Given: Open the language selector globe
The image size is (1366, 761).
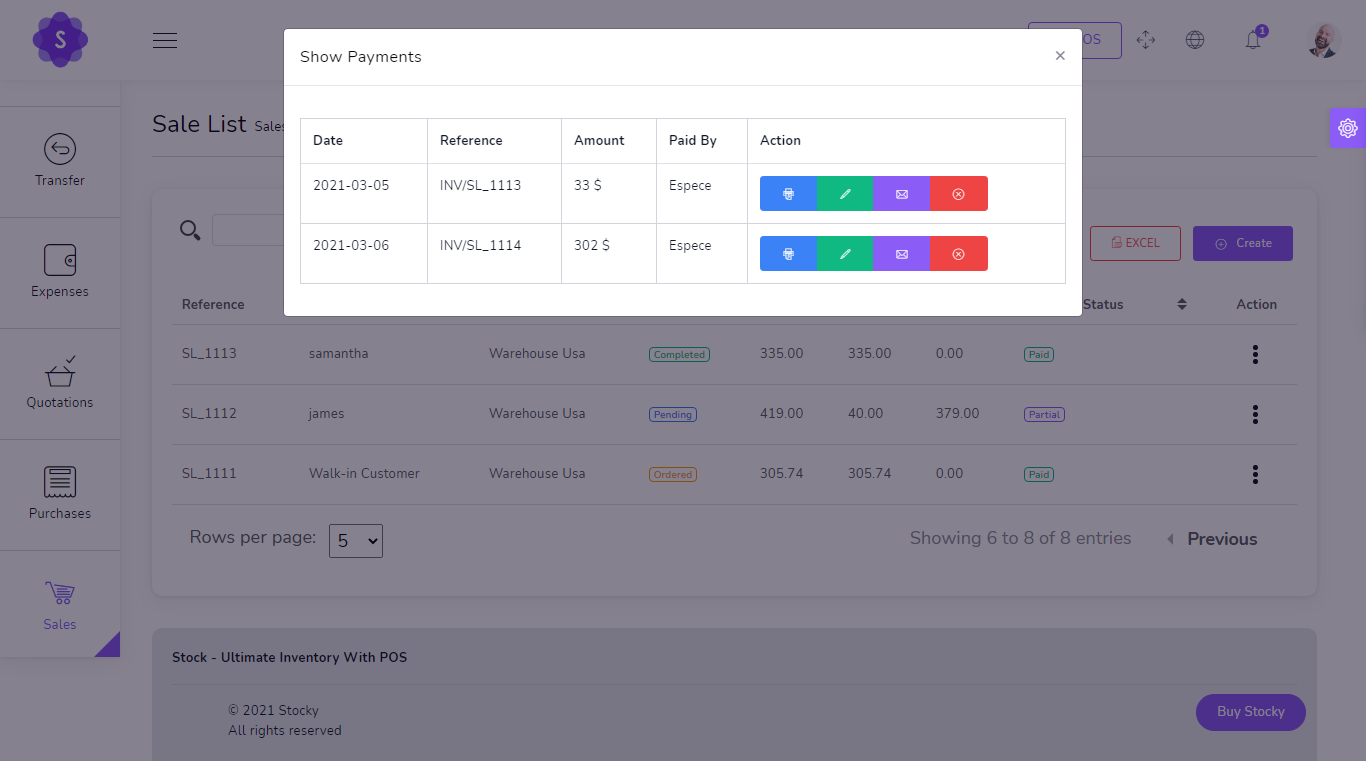Looking at the screenshot, I should point(1195,40).
